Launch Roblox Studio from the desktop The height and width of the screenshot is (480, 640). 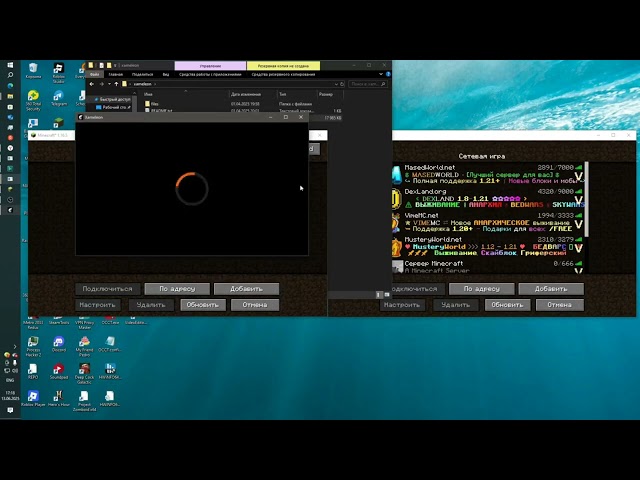tap(58, 73)
